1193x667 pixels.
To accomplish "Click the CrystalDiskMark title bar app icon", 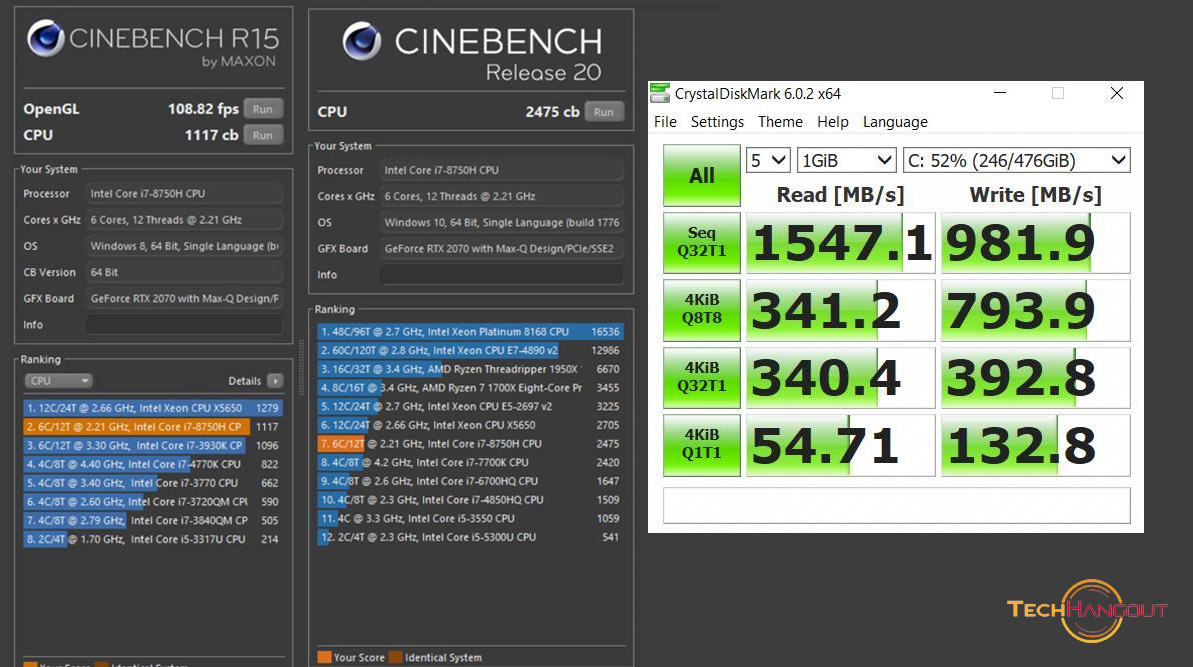I will tap(660, 94).
